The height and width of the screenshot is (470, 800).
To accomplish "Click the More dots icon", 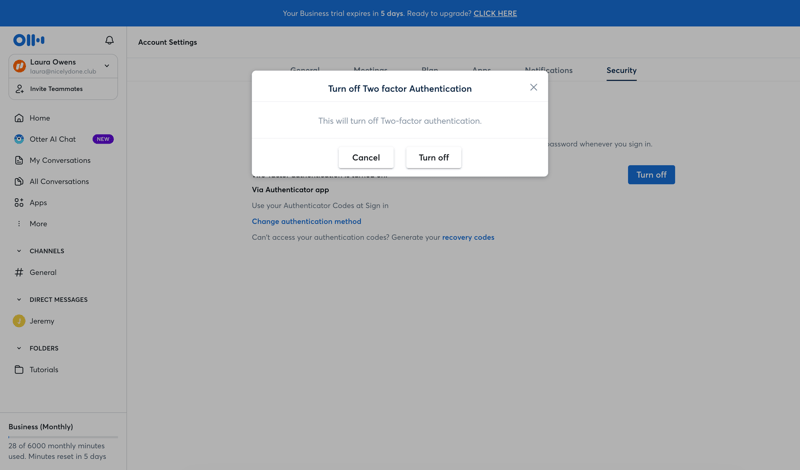I will 19,224.
